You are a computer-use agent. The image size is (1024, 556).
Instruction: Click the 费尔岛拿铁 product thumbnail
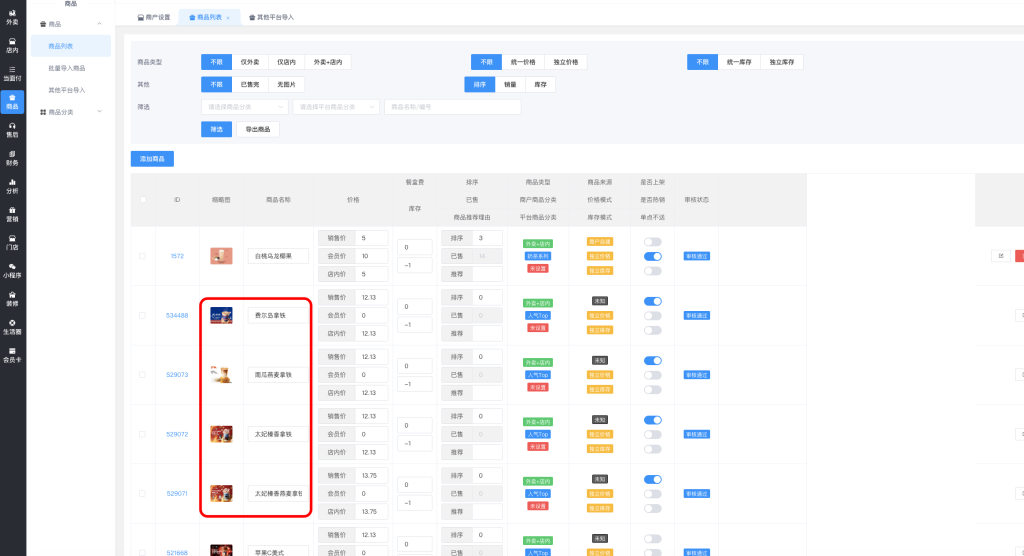(x=221, y=315)
